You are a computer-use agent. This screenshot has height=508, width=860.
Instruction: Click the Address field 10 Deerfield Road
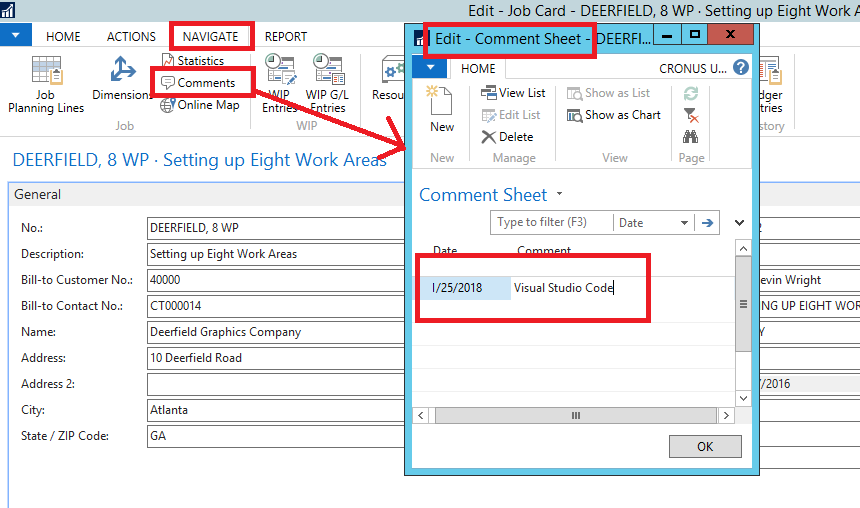276,358
